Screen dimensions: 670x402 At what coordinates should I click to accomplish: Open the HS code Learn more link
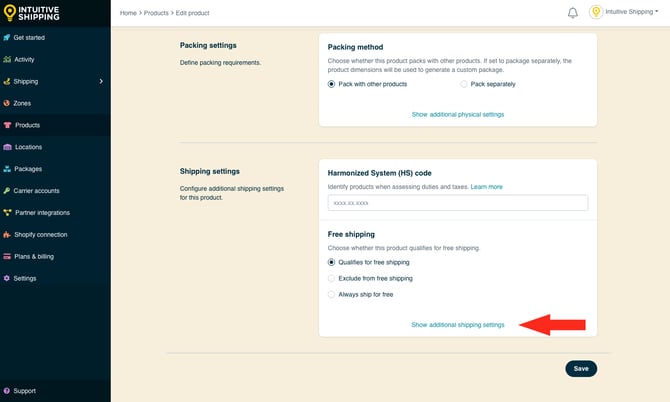(x=486, y=187)
